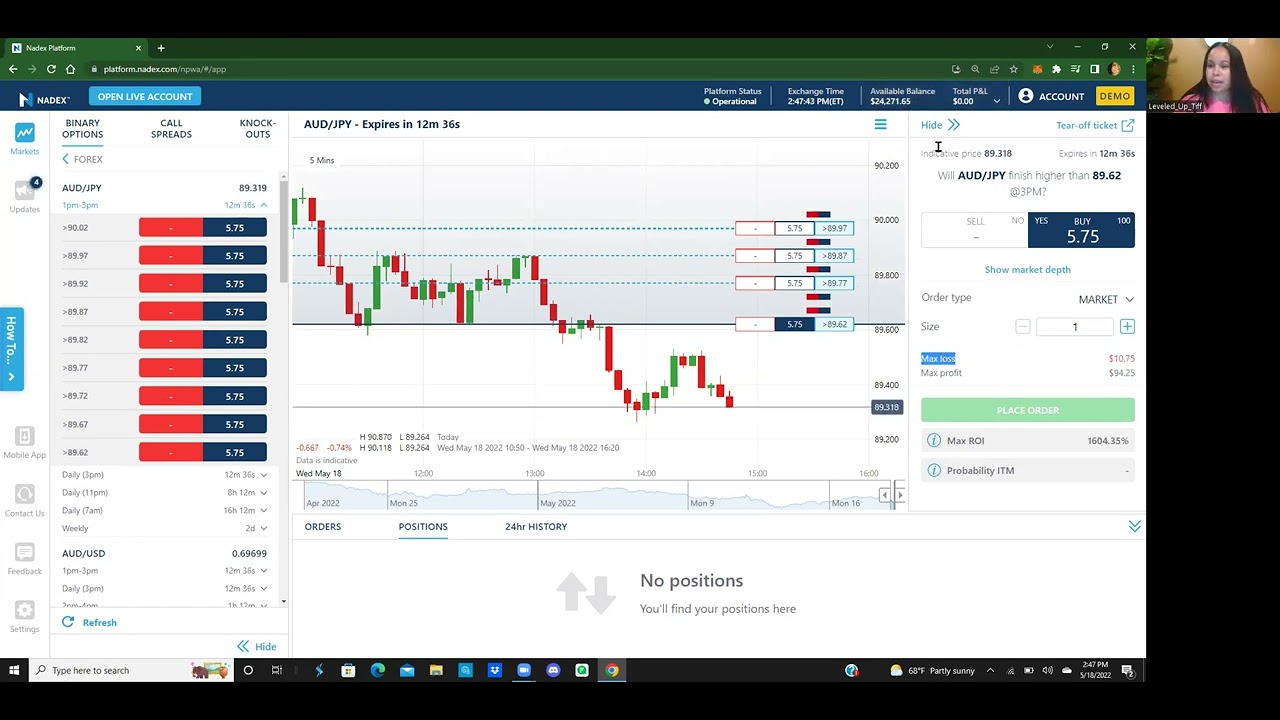The width and height of the screenshot is (1280, 720).
Task: Reload the browser page
Action: tap(51, 69)
